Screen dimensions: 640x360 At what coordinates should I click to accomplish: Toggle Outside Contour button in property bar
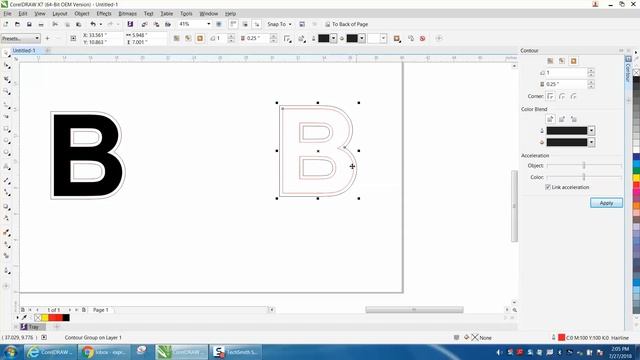point(200,38)
